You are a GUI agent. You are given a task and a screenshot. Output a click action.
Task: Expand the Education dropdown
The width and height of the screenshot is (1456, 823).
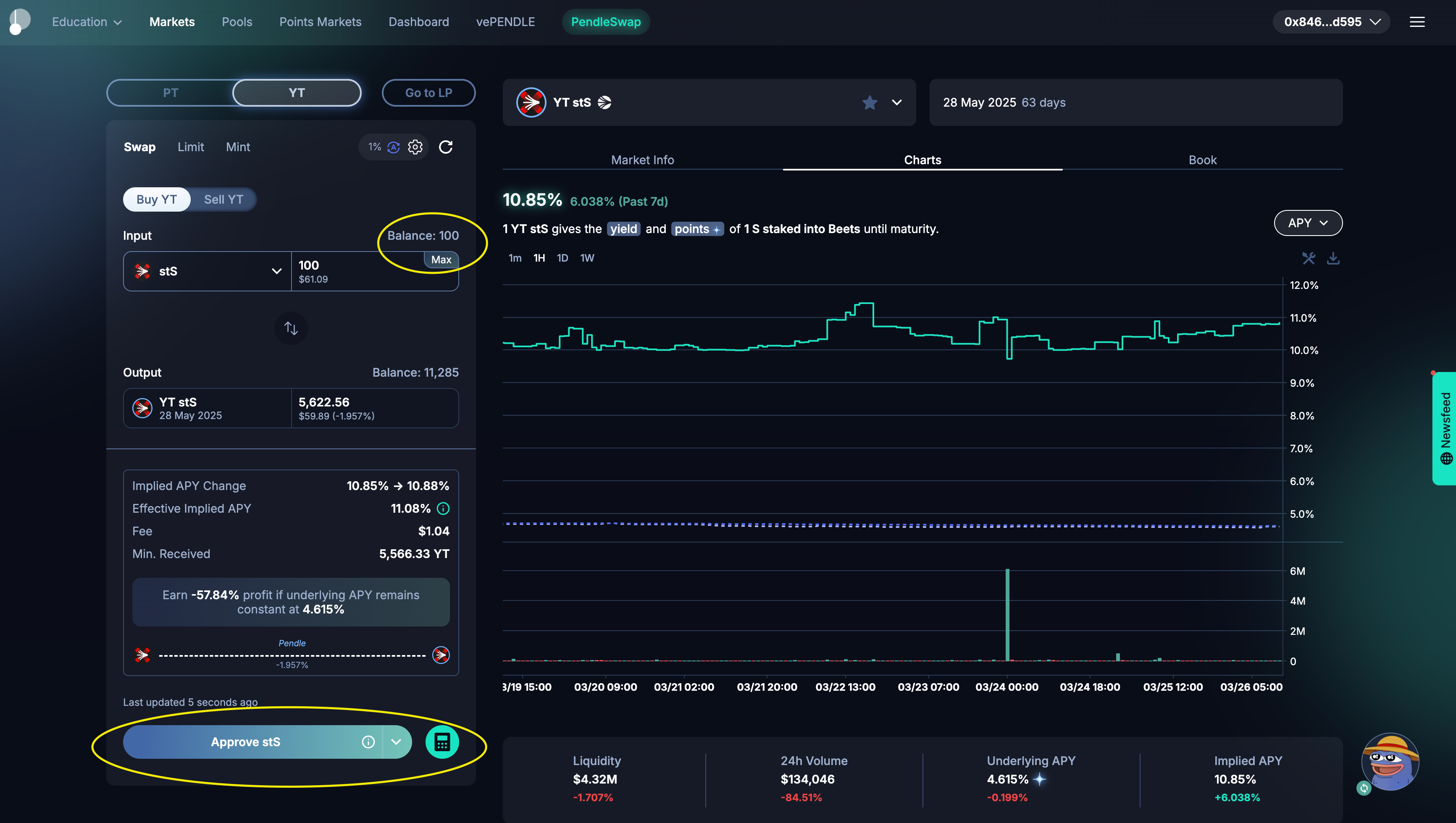(87, 22)
